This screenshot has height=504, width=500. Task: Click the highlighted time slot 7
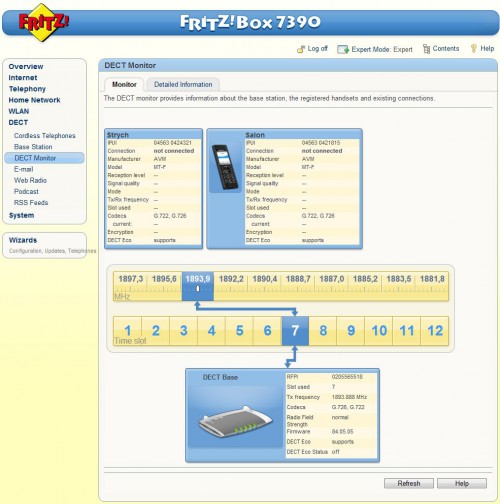tap(295, 331)
